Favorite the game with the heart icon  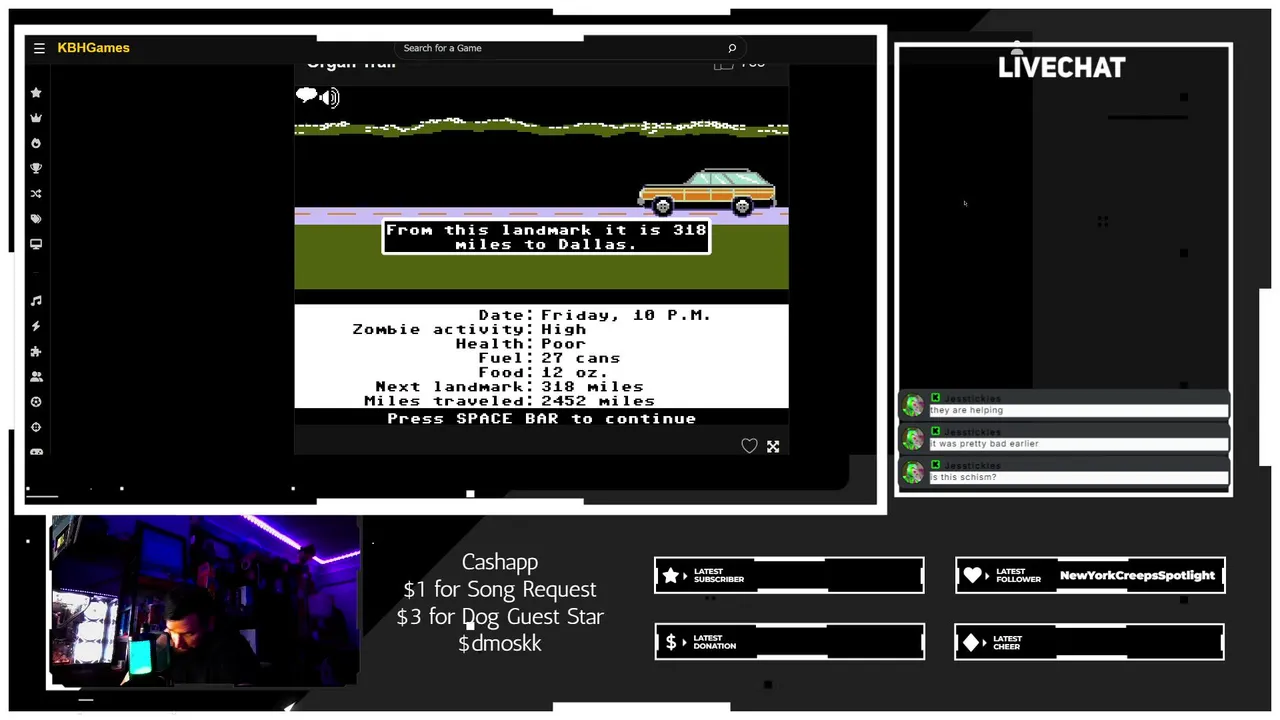pos(749,446)
